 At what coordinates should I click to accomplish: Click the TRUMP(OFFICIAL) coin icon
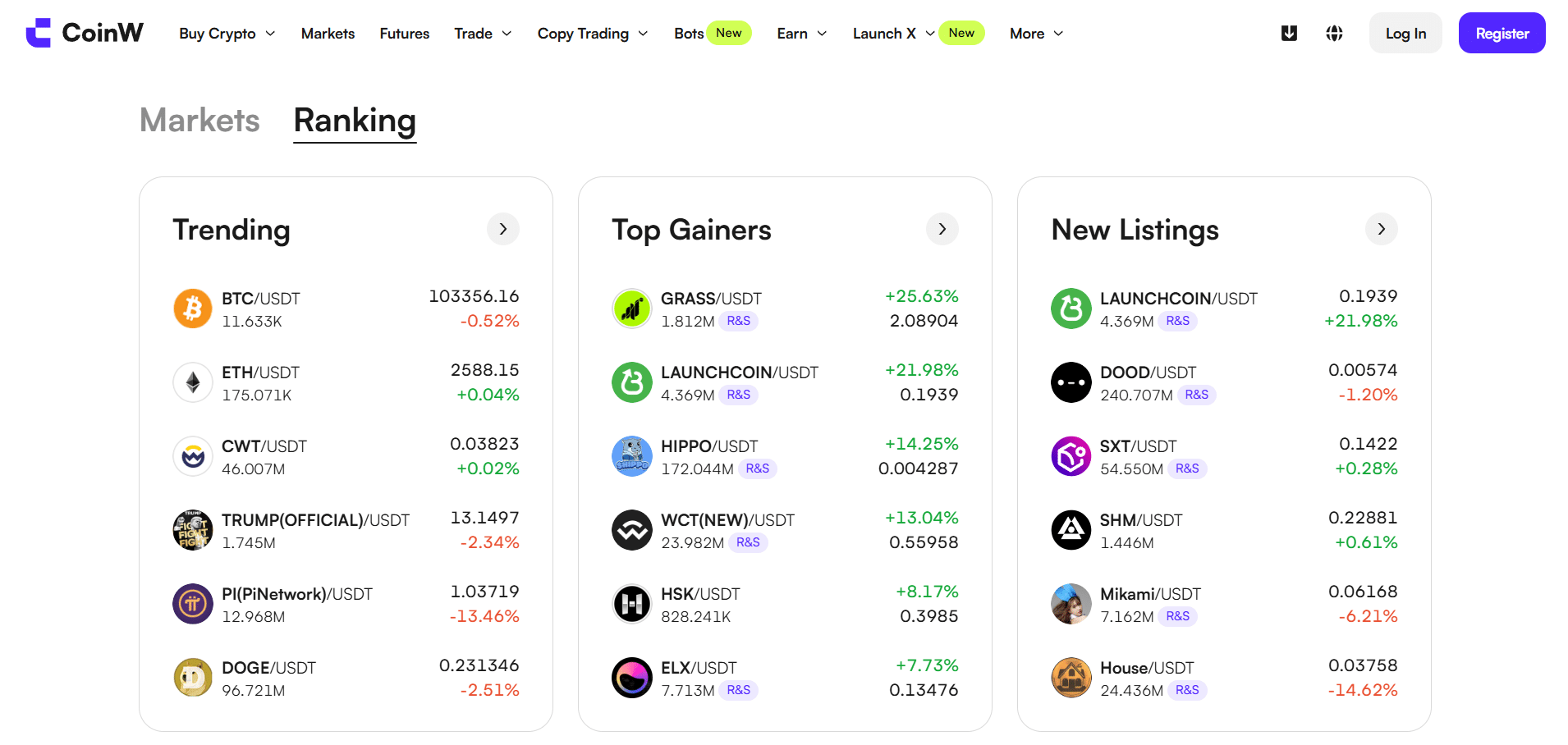193,530
